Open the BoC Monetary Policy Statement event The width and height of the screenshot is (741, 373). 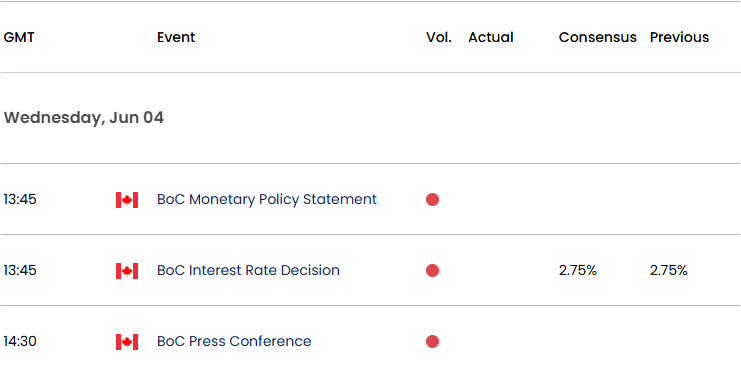267,200
